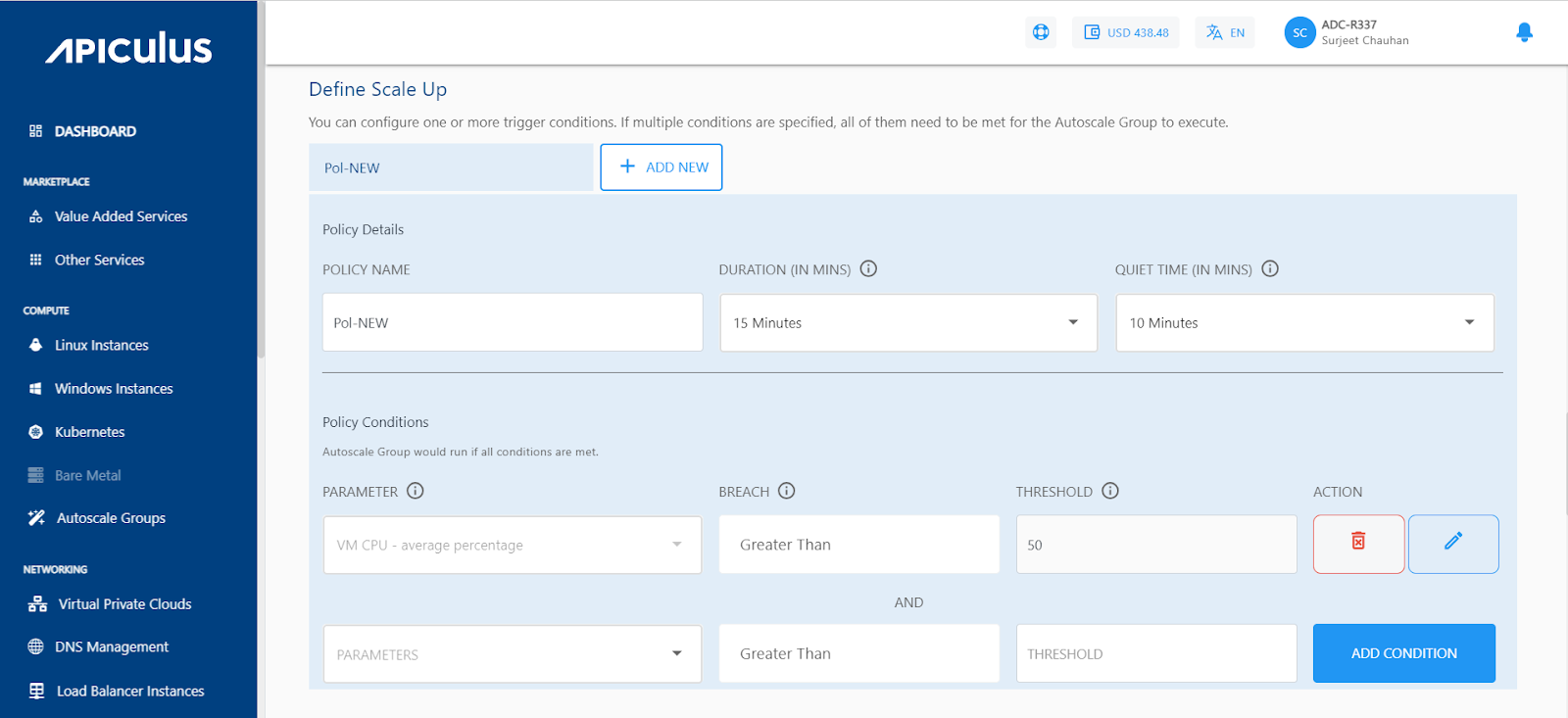Viewport: 1568px width, 718px height.
Task: Delete the VM CPU condition row
Action: click(x=1358, y=544)
